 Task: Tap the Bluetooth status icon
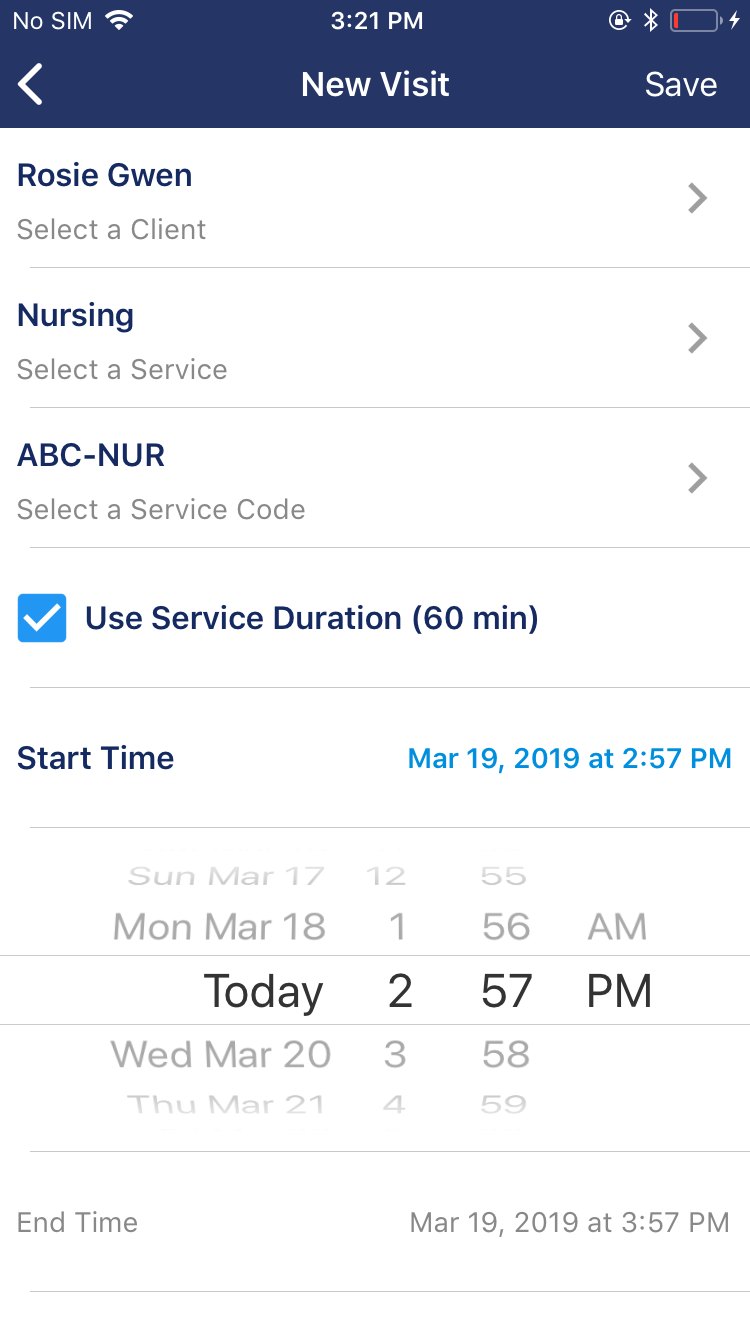[x=650, y=20]
